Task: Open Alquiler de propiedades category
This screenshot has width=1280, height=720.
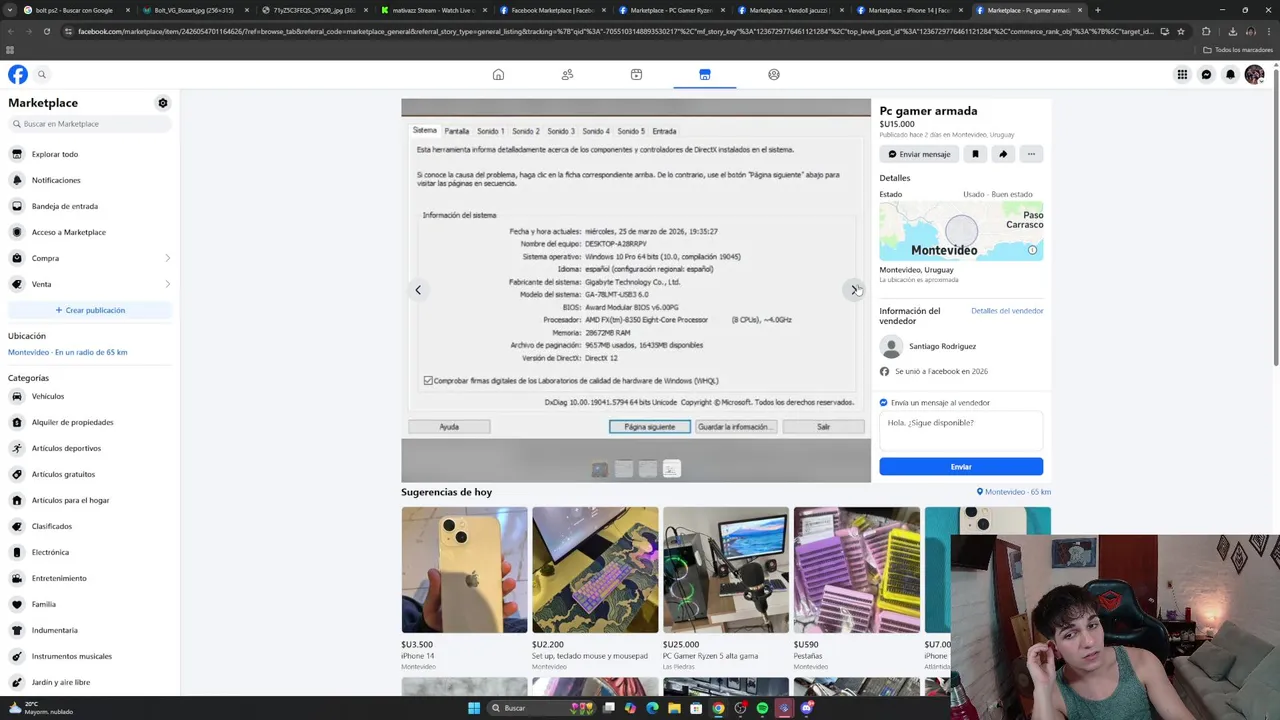Action: [90, 422]
